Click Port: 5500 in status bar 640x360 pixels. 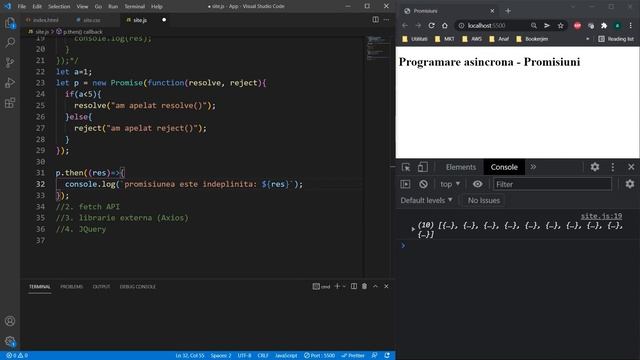[x=319, y=356]
